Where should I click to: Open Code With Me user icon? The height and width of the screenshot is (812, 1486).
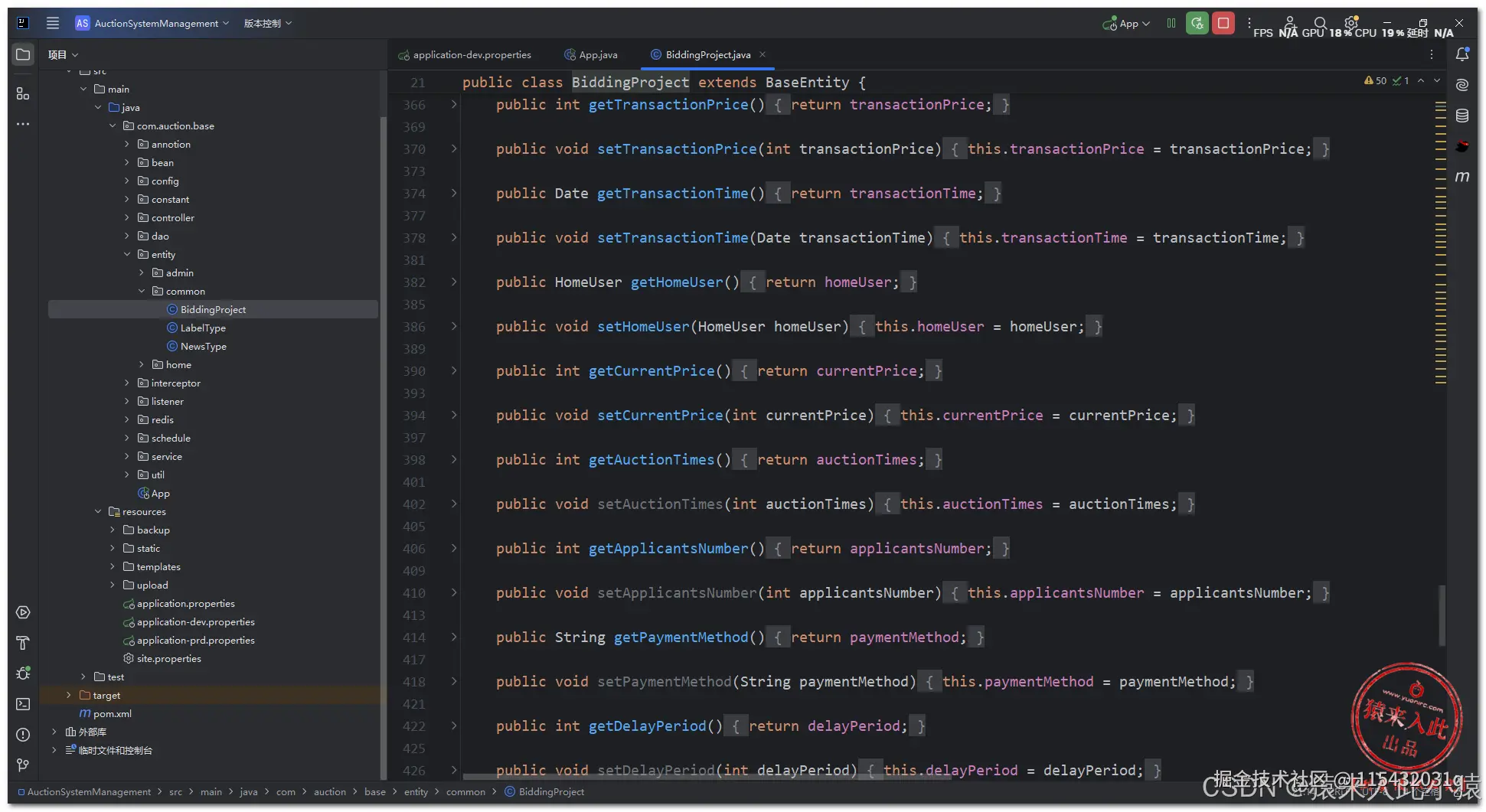pos(1290,23)
